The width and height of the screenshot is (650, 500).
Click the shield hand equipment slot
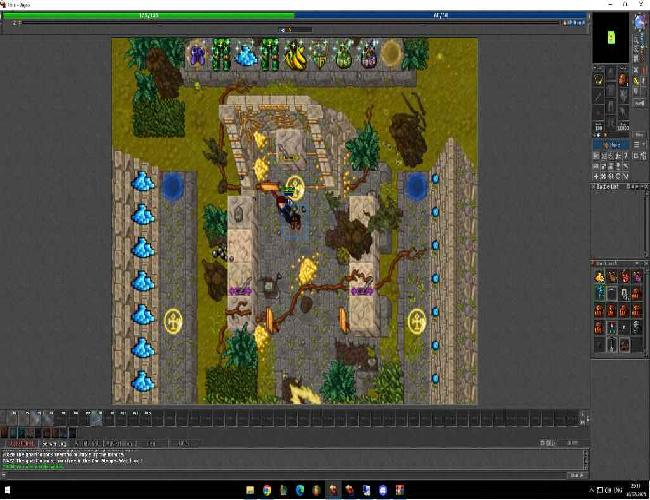coord(623,96)
